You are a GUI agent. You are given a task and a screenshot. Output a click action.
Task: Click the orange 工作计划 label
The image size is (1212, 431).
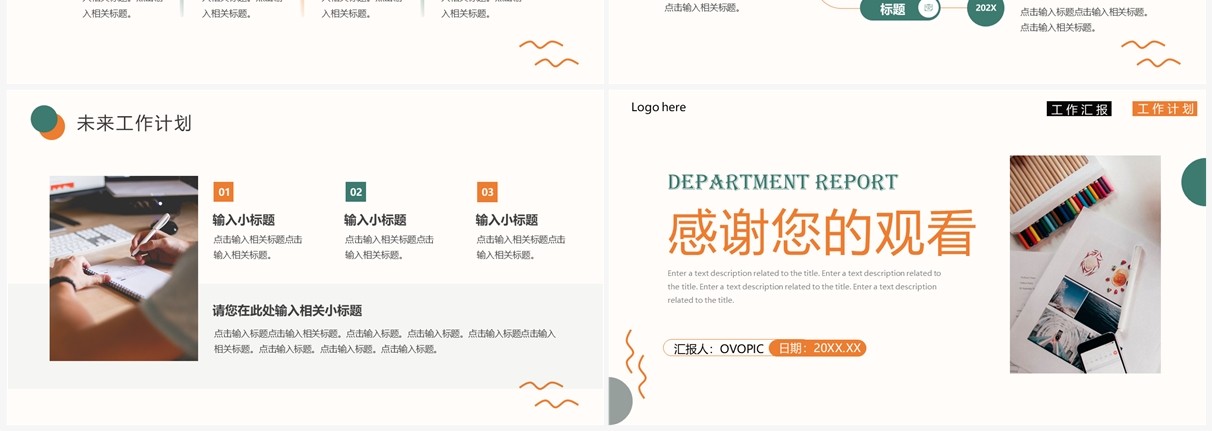pos(1165,109)
